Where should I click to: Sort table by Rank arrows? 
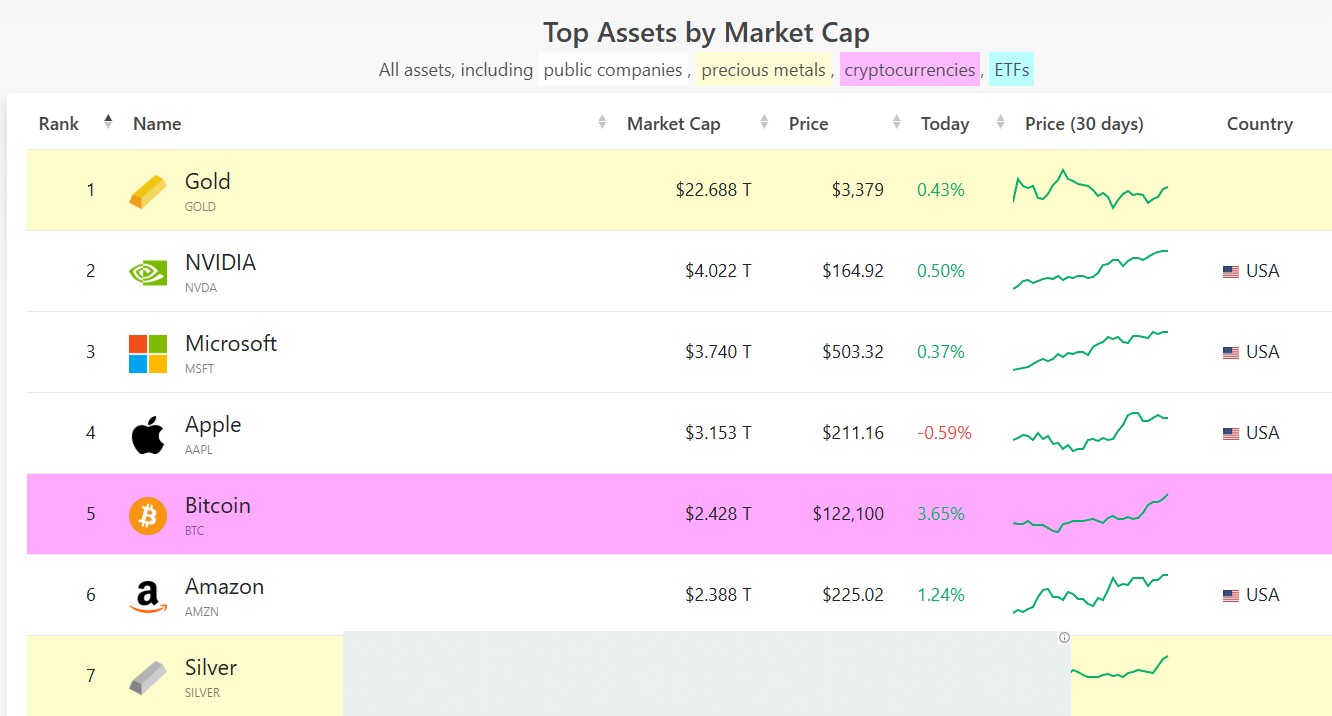[108, 122]
